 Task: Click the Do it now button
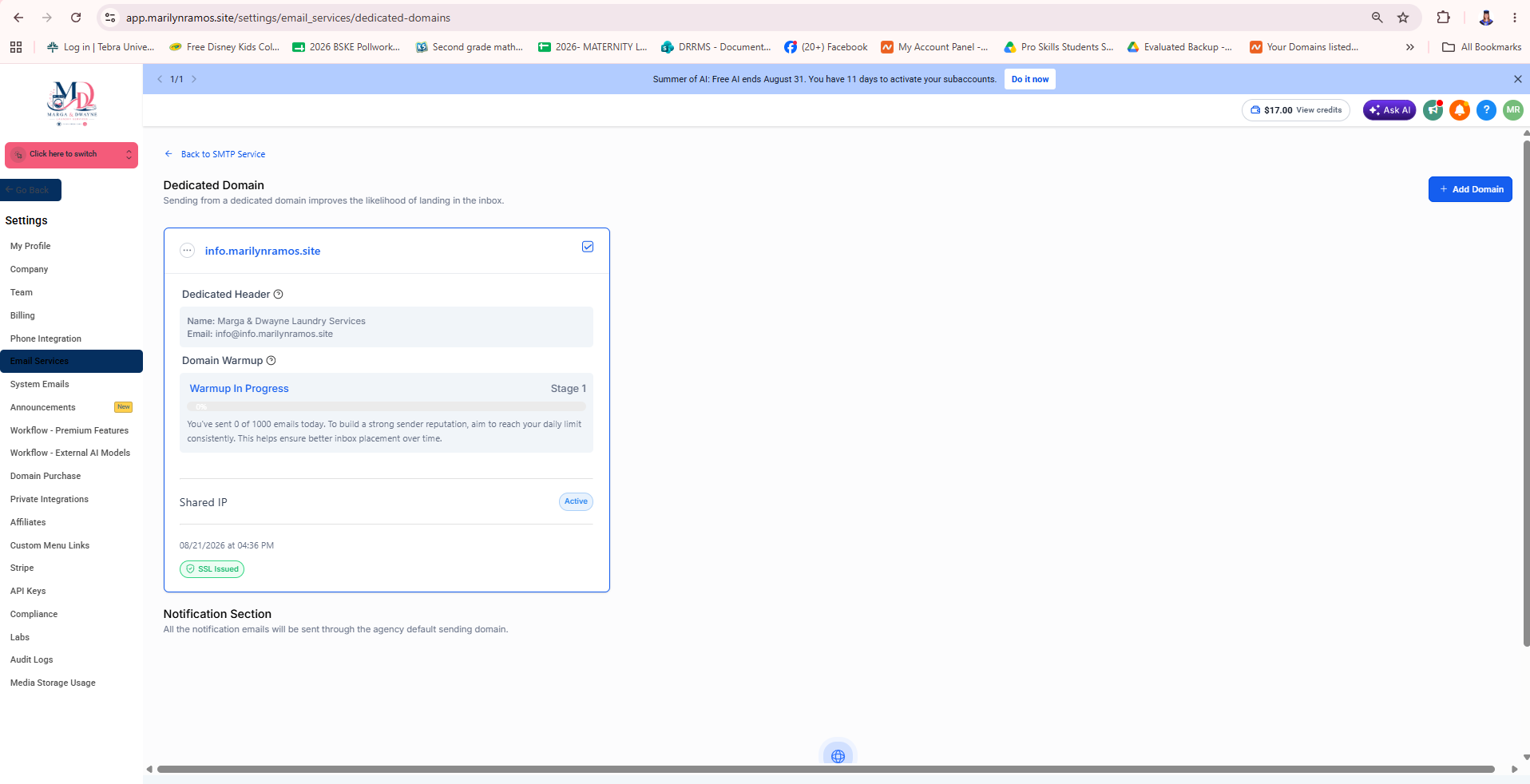click(1030, 79)
